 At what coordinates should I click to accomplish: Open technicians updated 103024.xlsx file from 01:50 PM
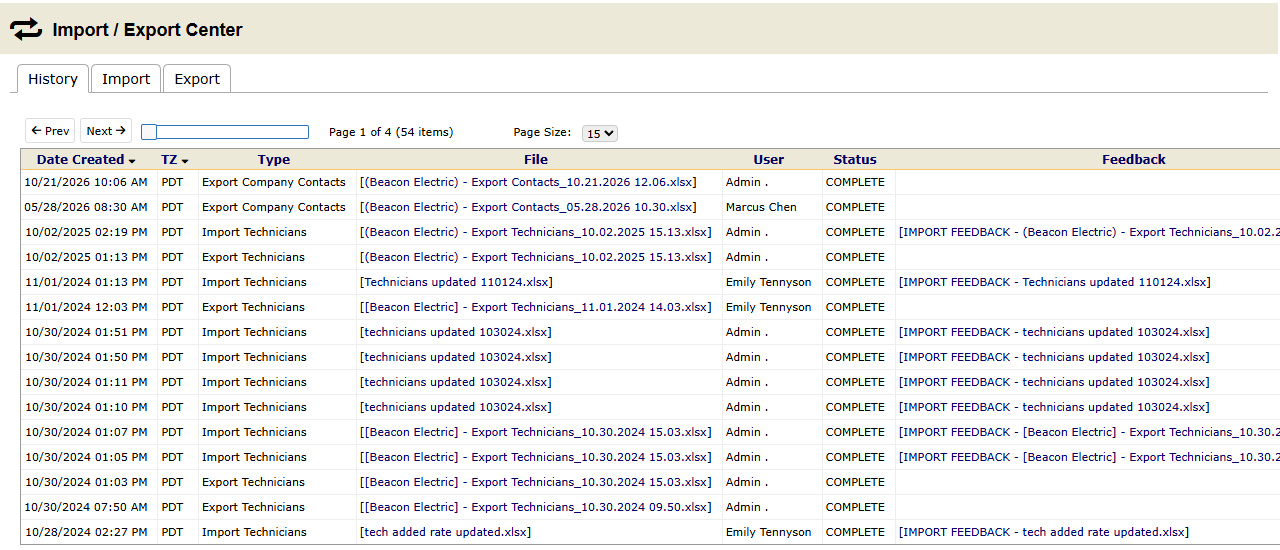point(456,357)
